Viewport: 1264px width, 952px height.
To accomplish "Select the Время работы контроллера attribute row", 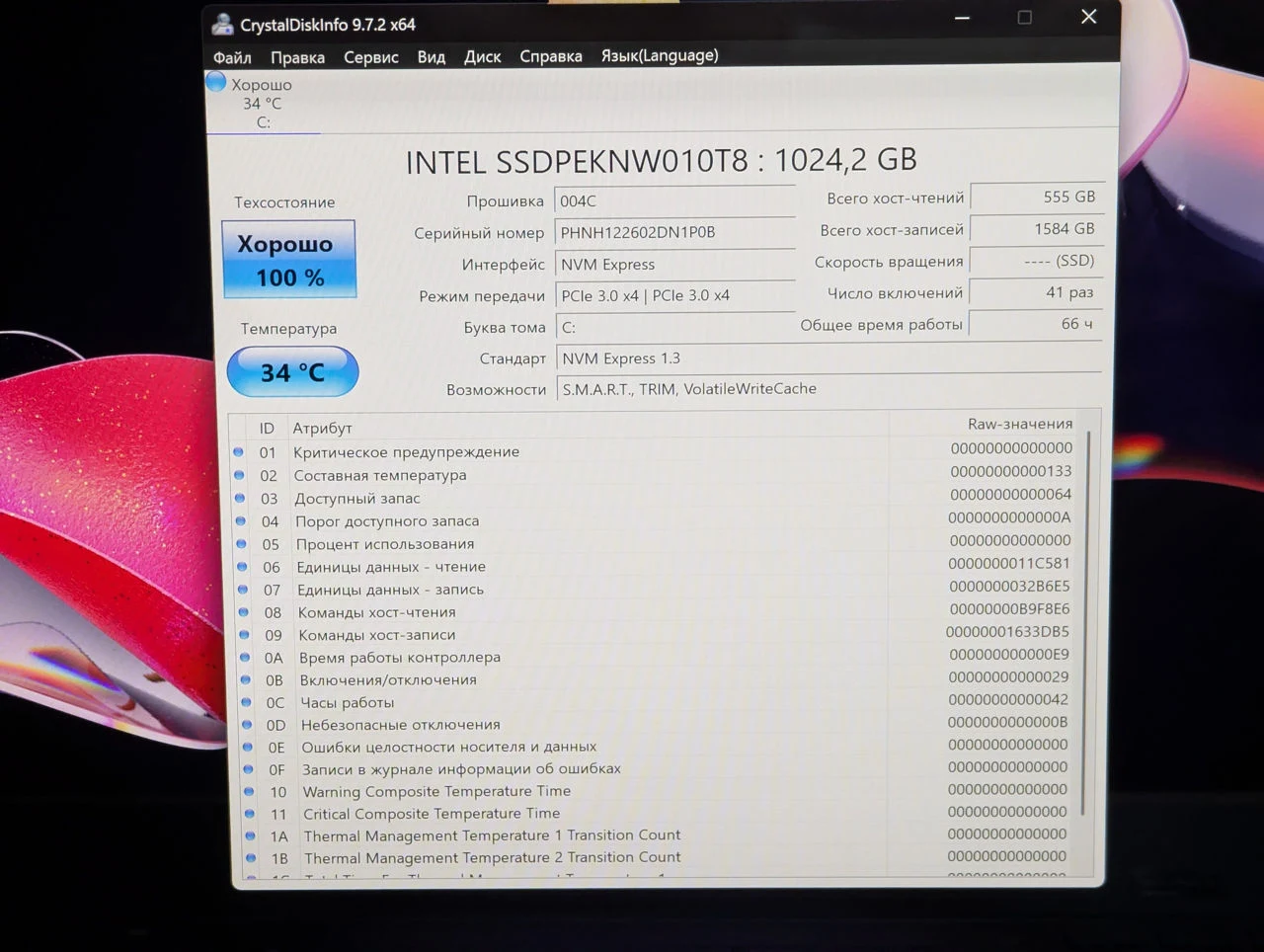I will point(658,657).
